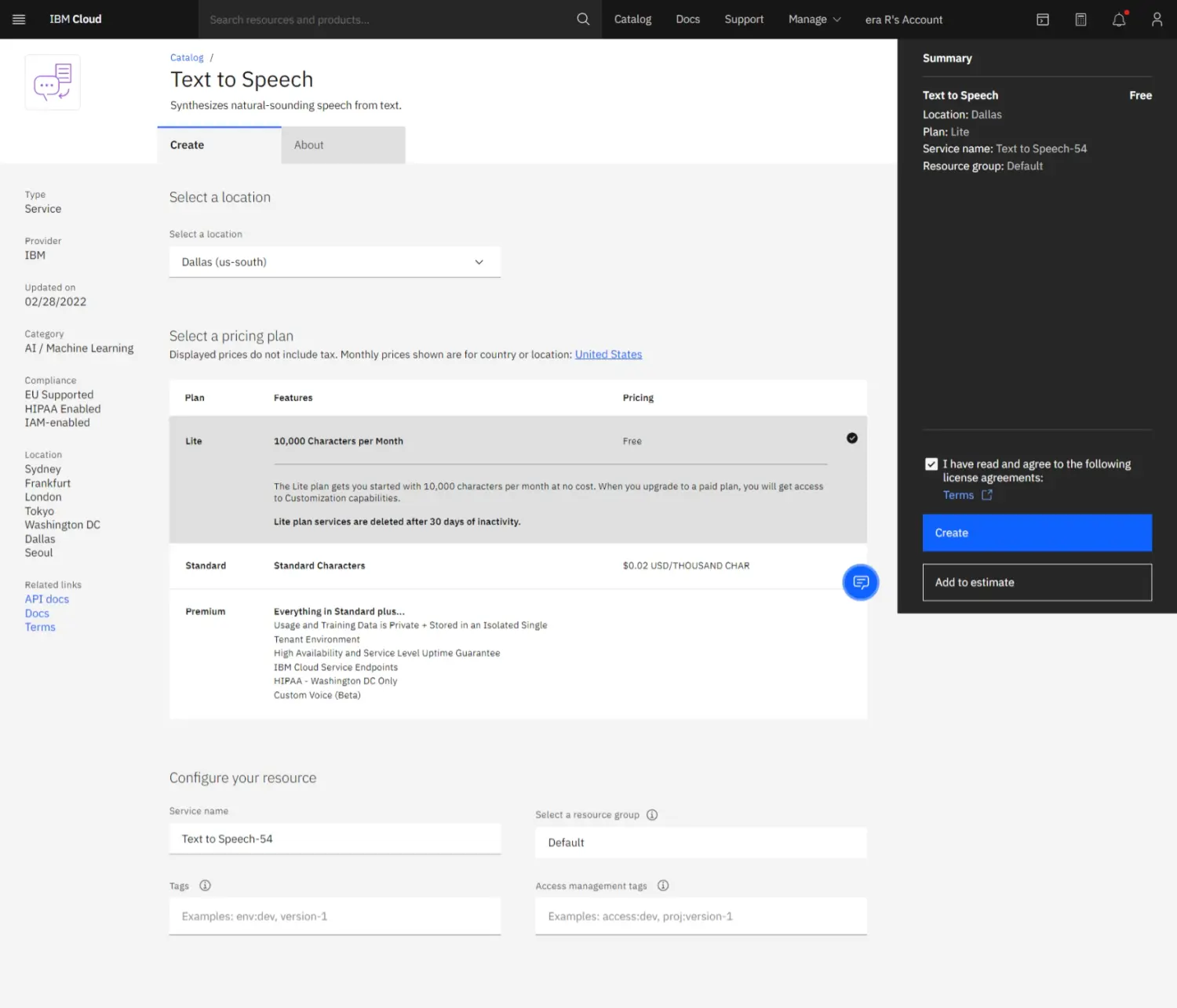Click the blue chat feedback button

(860, 582)
